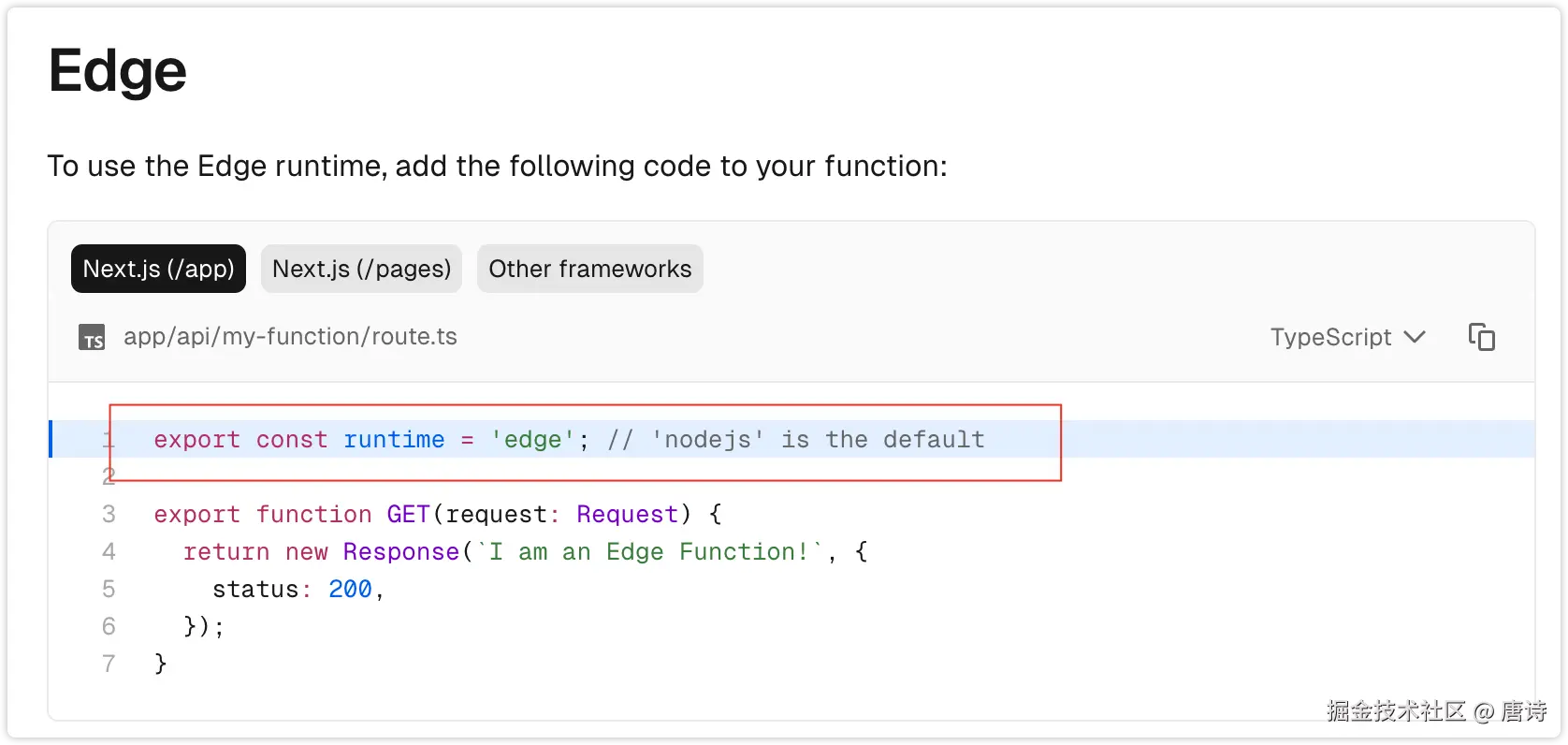Switch to the Other frameworks tab
1568x745 pixels.
coord(589,269)
